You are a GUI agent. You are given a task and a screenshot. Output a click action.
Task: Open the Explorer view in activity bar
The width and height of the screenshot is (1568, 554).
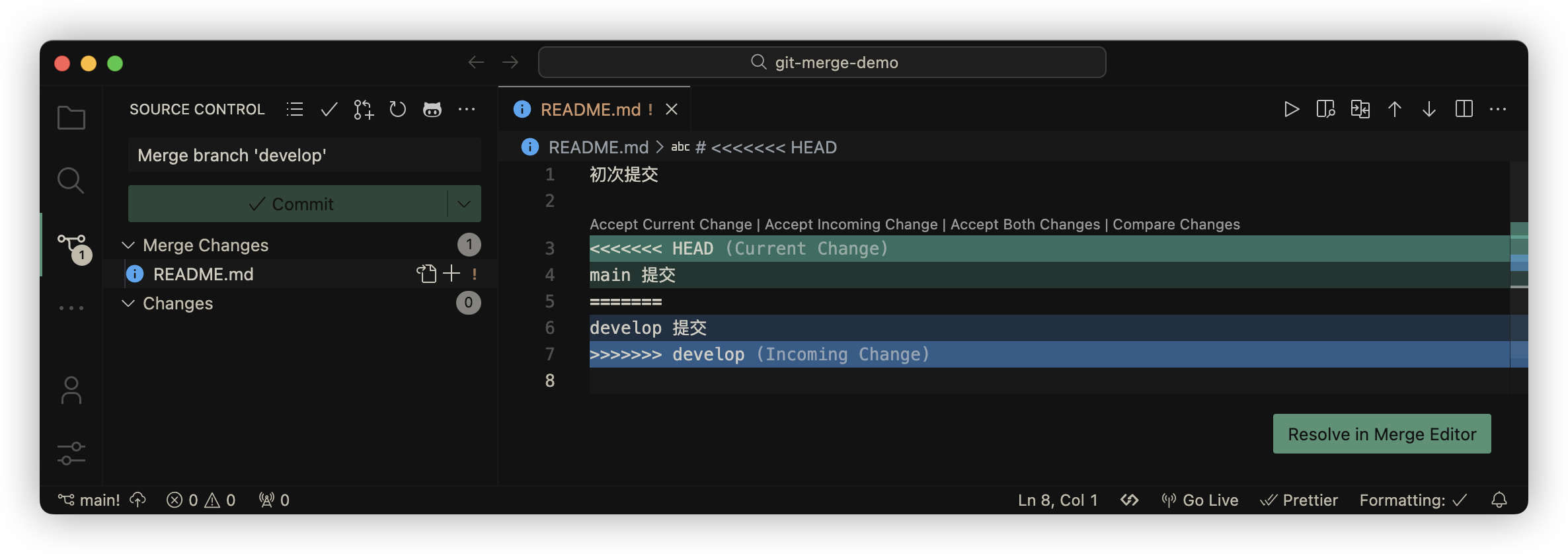click(71, 118)
